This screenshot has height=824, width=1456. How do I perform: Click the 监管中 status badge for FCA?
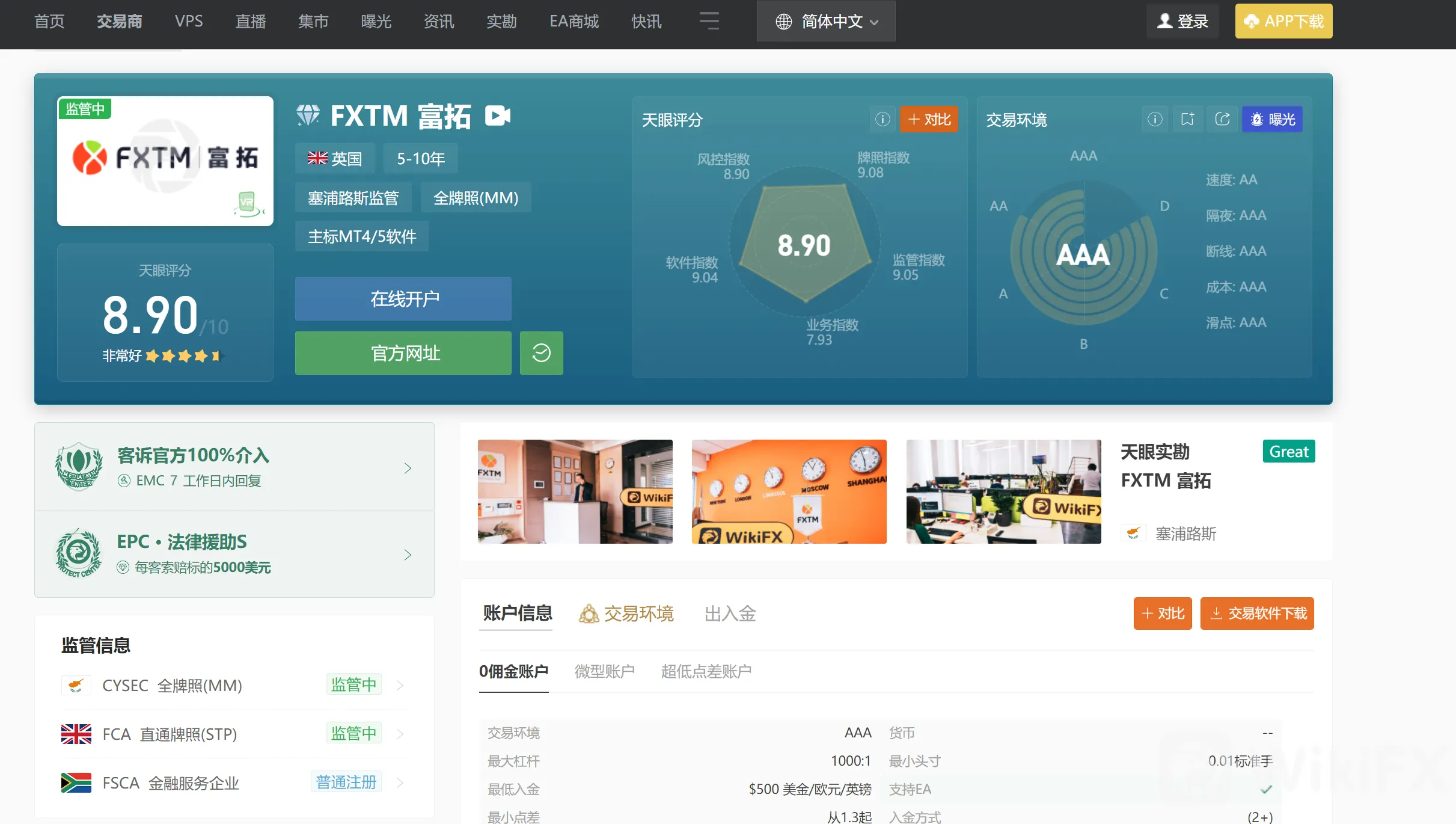(x=354, y=733)
